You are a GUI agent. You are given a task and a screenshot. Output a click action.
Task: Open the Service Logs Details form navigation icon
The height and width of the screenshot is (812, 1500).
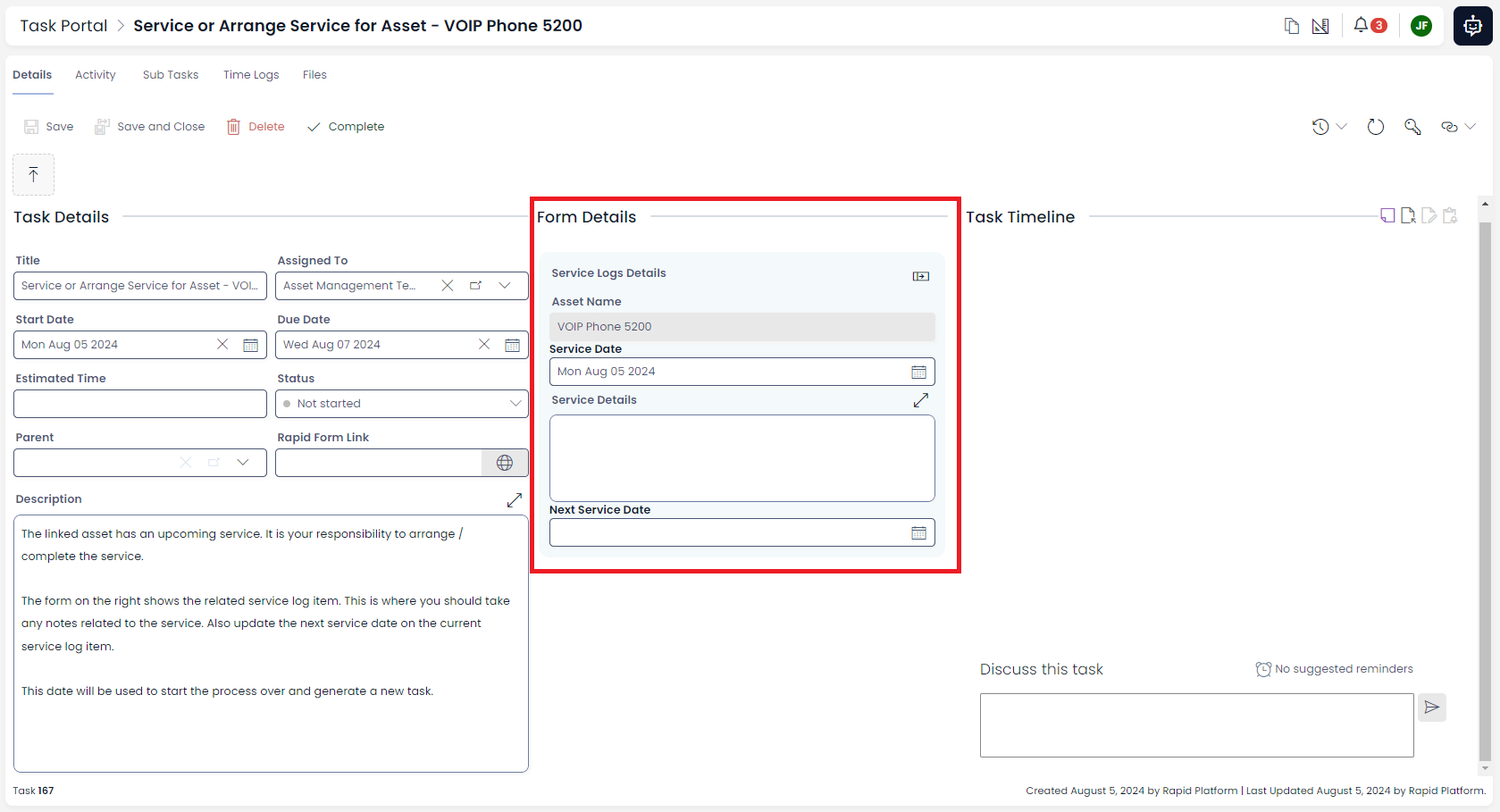click(920, 276)
